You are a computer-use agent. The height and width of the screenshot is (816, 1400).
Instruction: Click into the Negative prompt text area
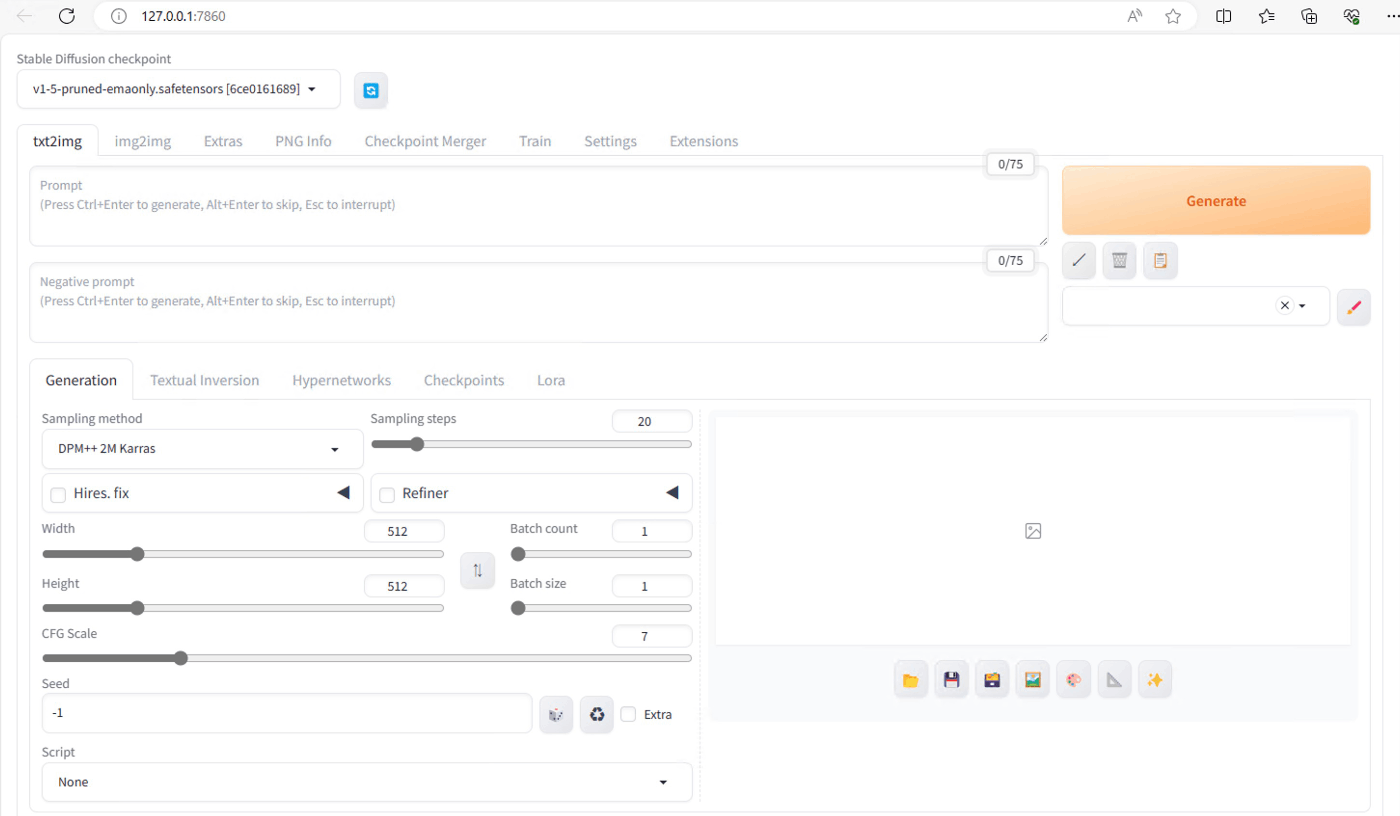click(539, 303)
